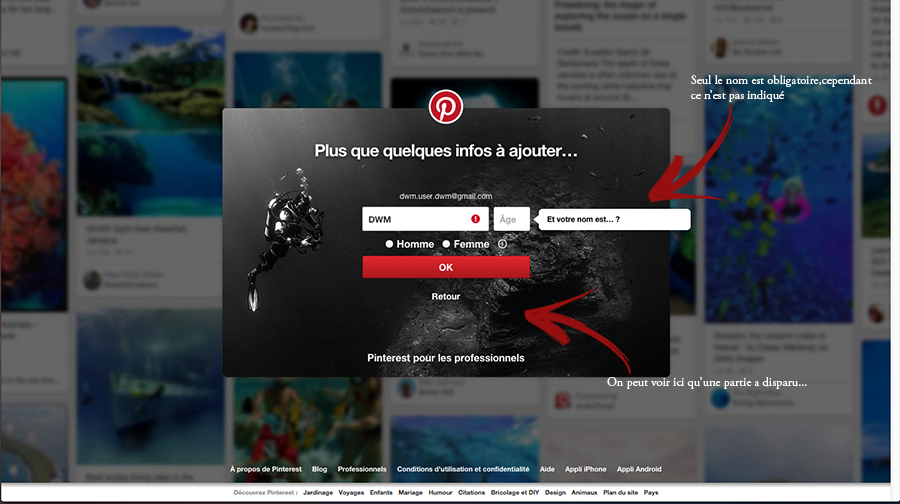Click the blurred waterfall lagoon pin thumbnail
Screen dimensions: 900x504
click(150, 121)
